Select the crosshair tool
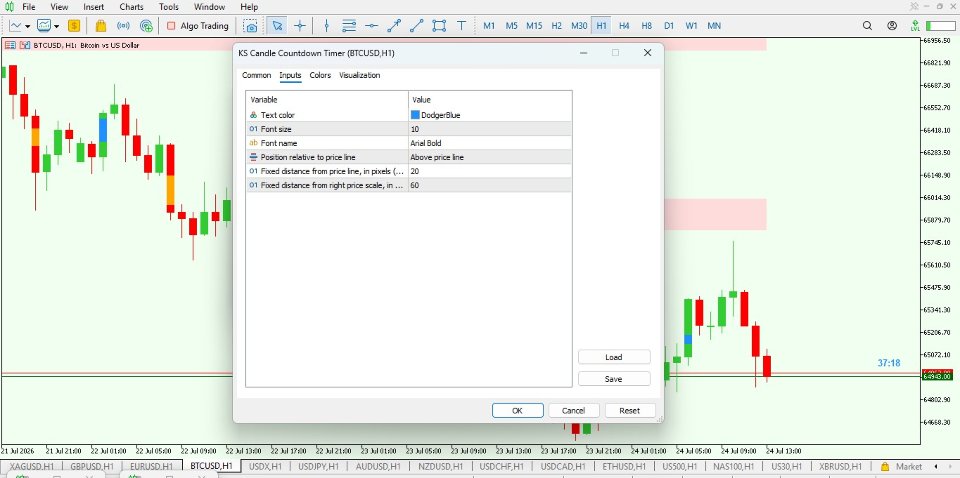Viewport: 960px width, 478px height. (x=299, y=26)
